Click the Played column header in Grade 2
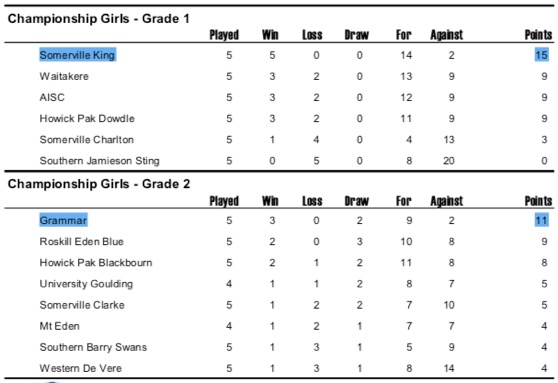The image size is (558, 383). 224,201
